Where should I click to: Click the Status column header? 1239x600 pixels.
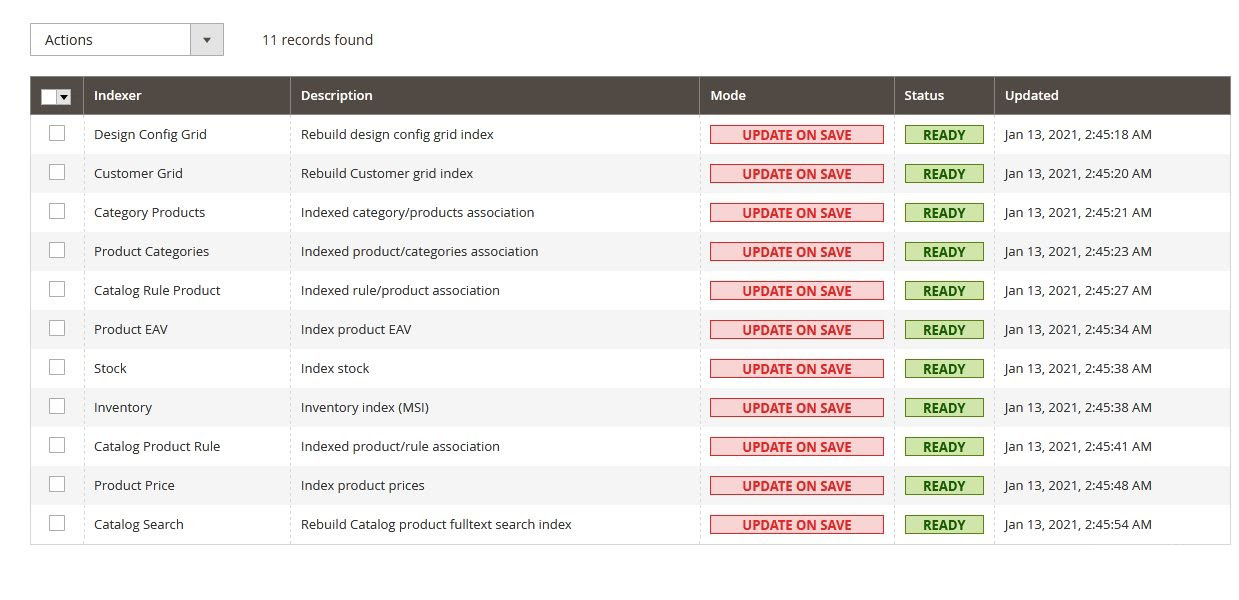(x=924, y=96)
